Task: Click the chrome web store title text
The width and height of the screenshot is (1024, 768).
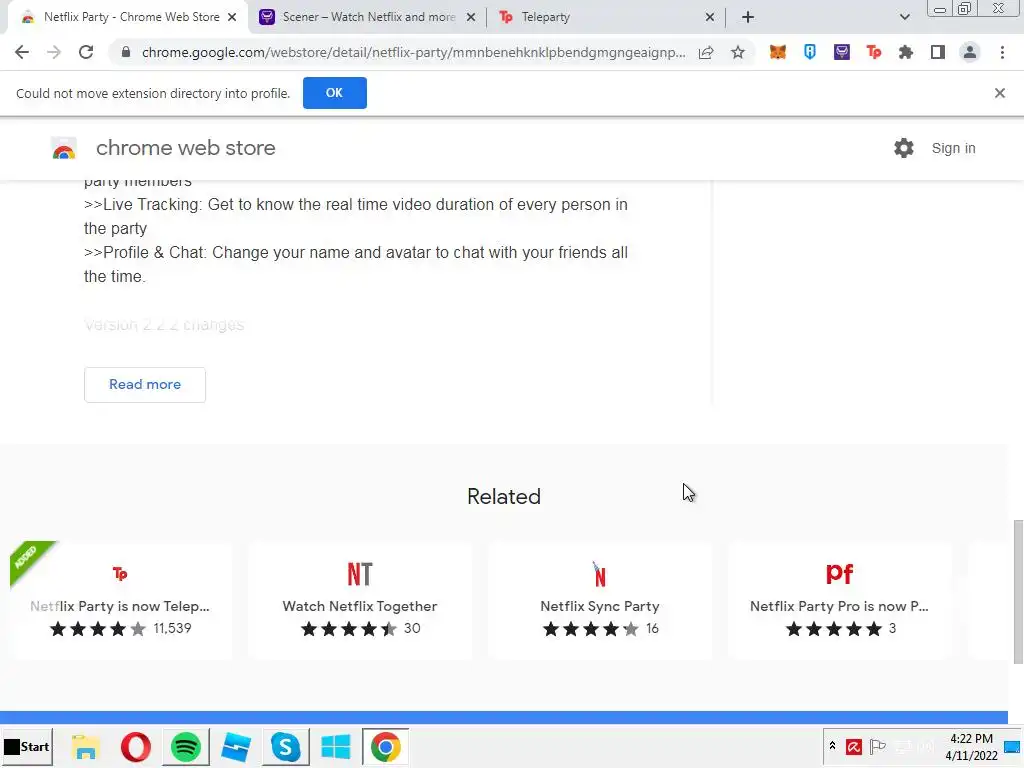Action: coord(186,148)
